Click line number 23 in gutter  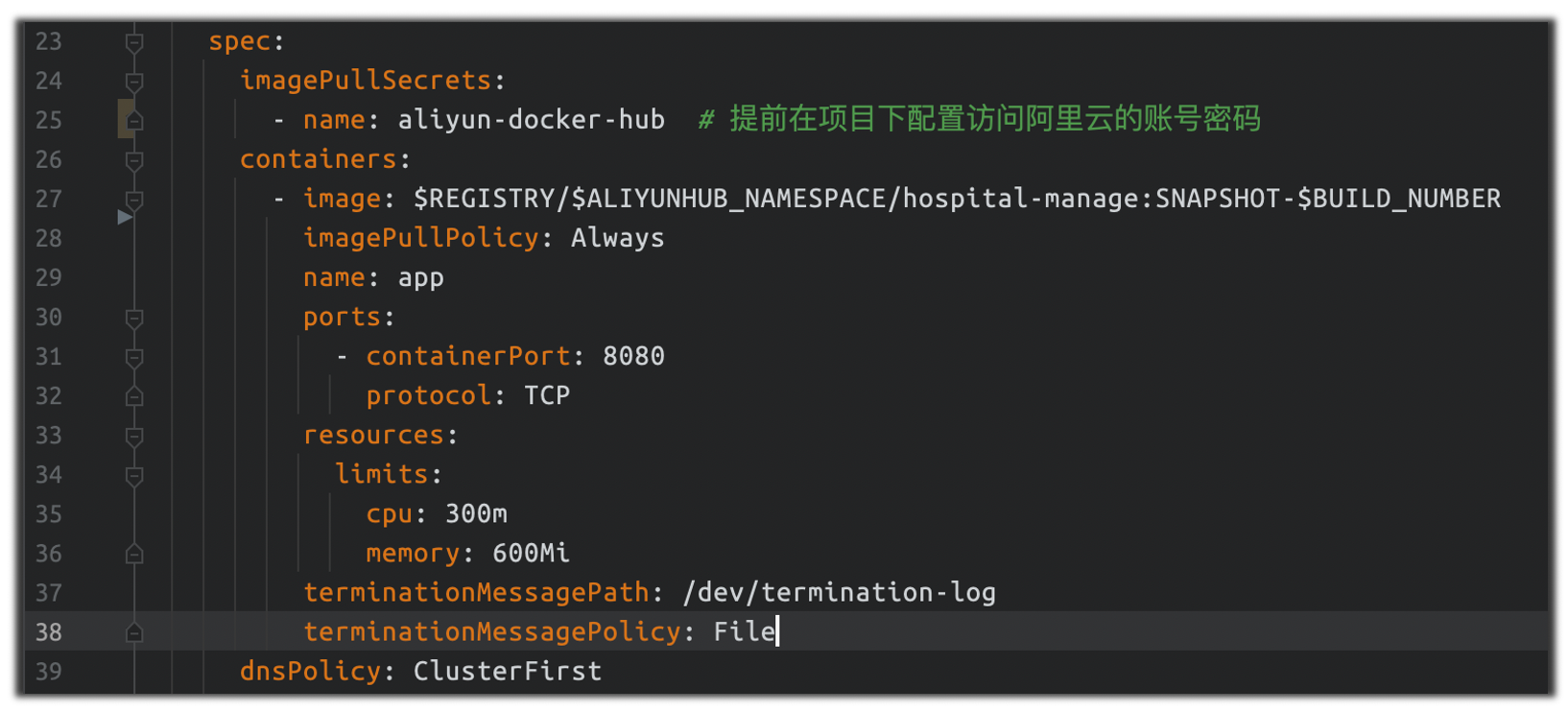(49, 42)
